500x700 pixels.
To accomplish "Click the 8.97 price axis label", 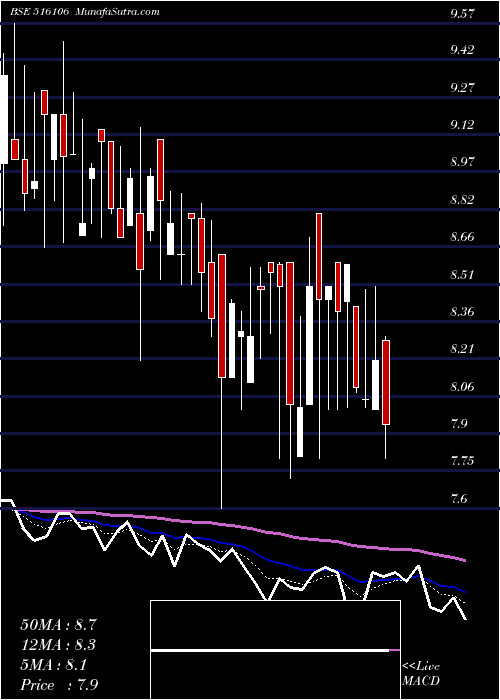I will pyautogui.click(x=462, y=161).
